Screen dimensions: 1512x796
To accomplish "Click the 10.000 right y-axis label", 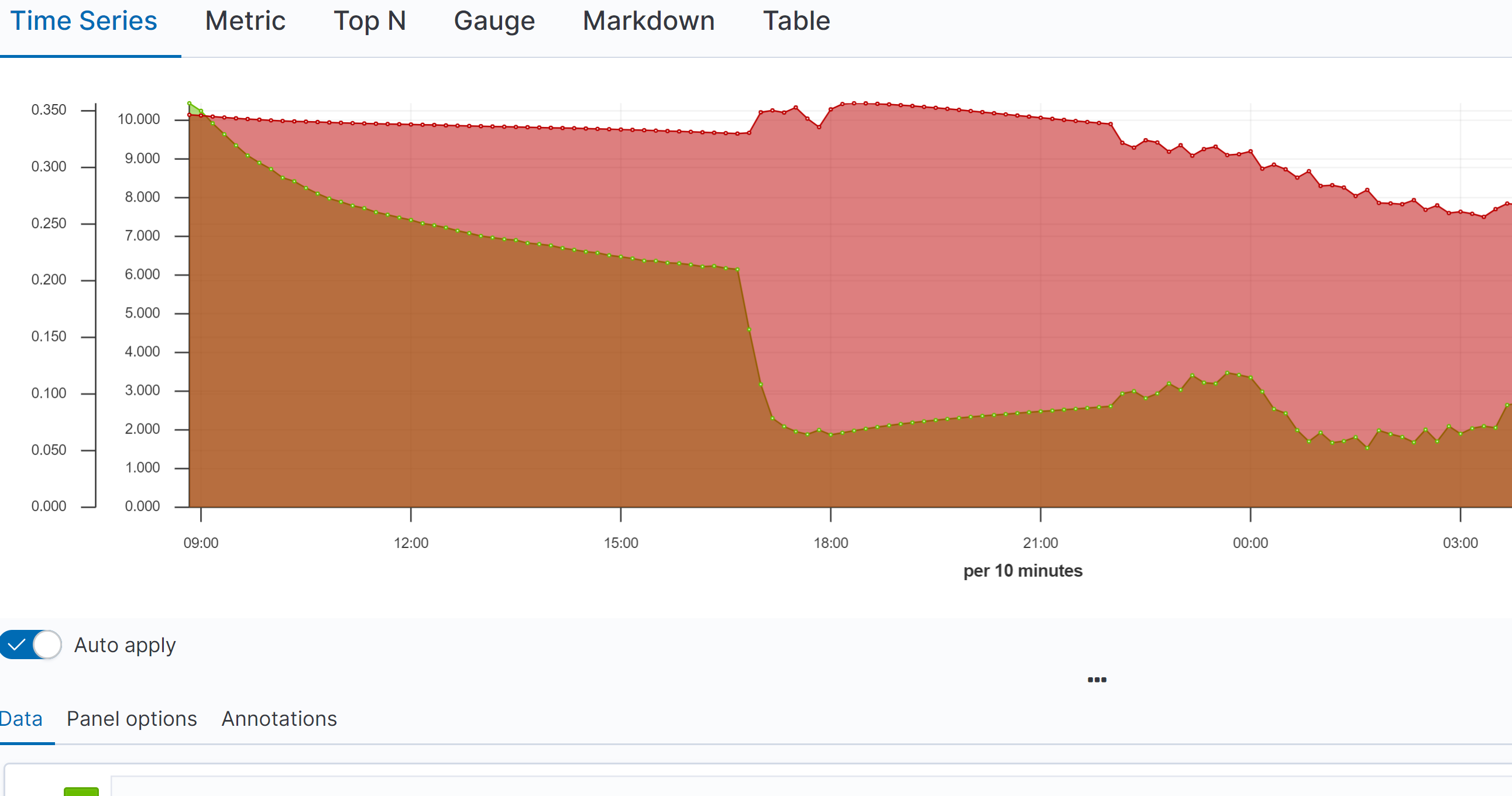I will [x=139, y=120].
